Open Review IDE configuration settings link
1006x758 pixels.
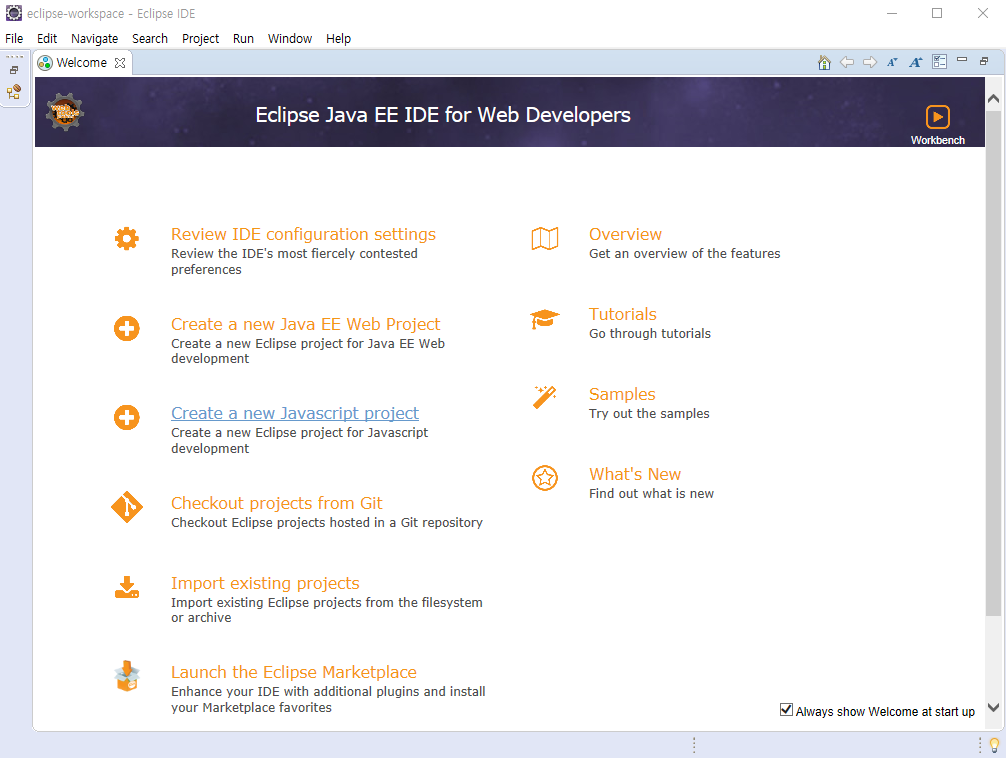click(303, 234)
